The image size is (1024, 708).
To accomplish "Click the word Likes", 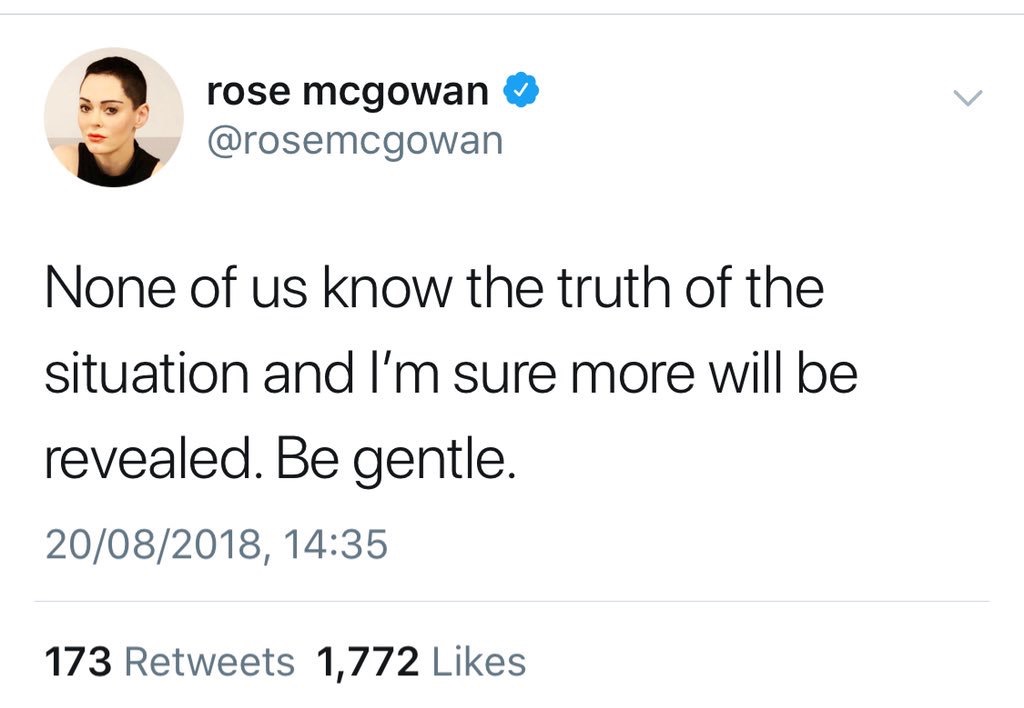I will pos(479,662).
